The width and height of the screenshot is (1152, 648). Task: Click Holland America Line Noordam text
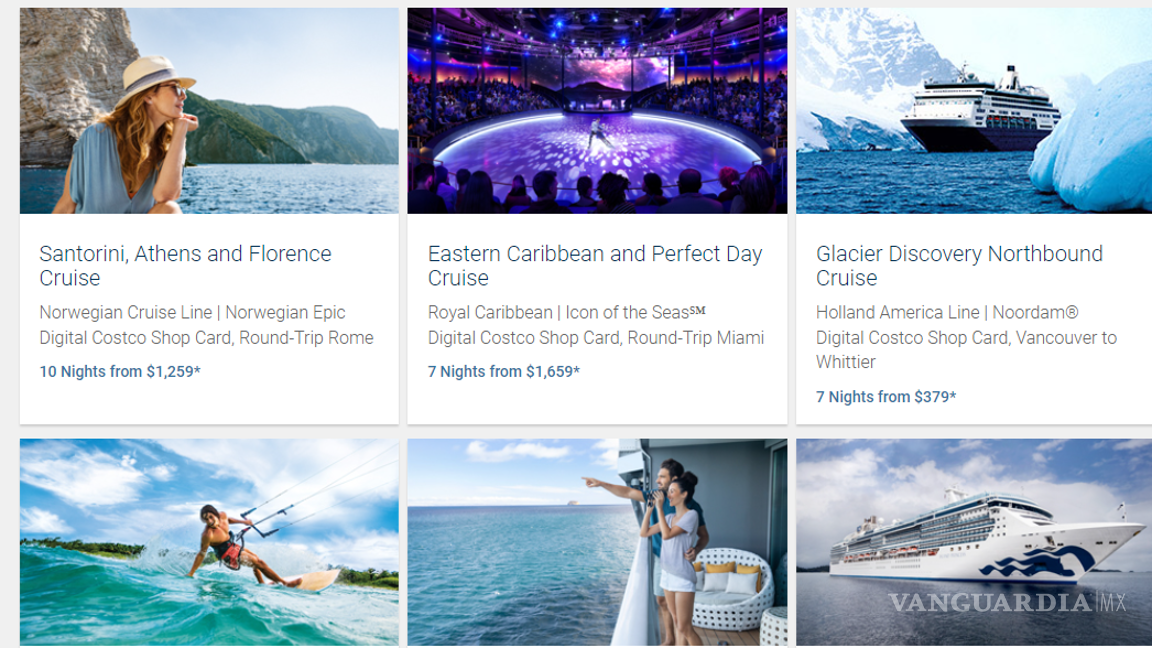click(x=947, y=313)
